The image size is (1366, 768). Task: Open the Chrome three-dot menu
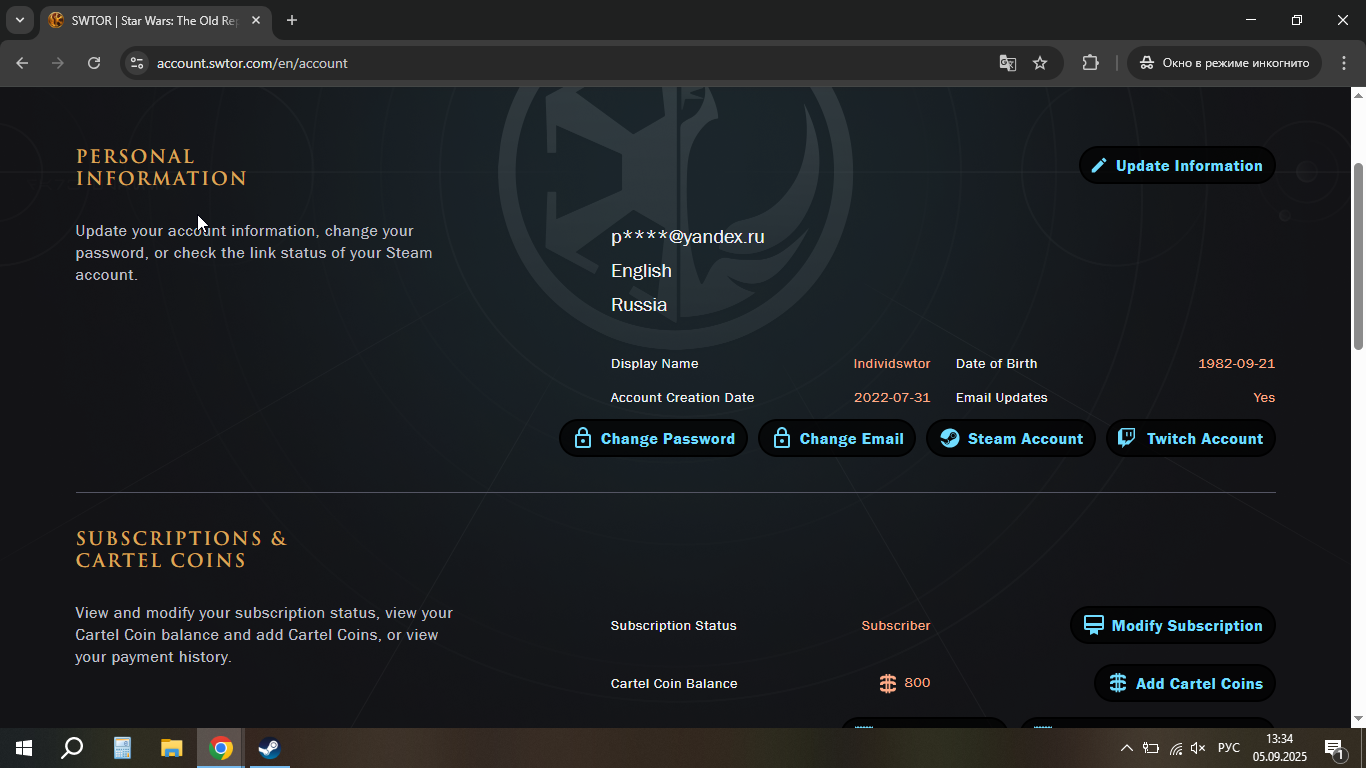click(x=1344, y=63)
